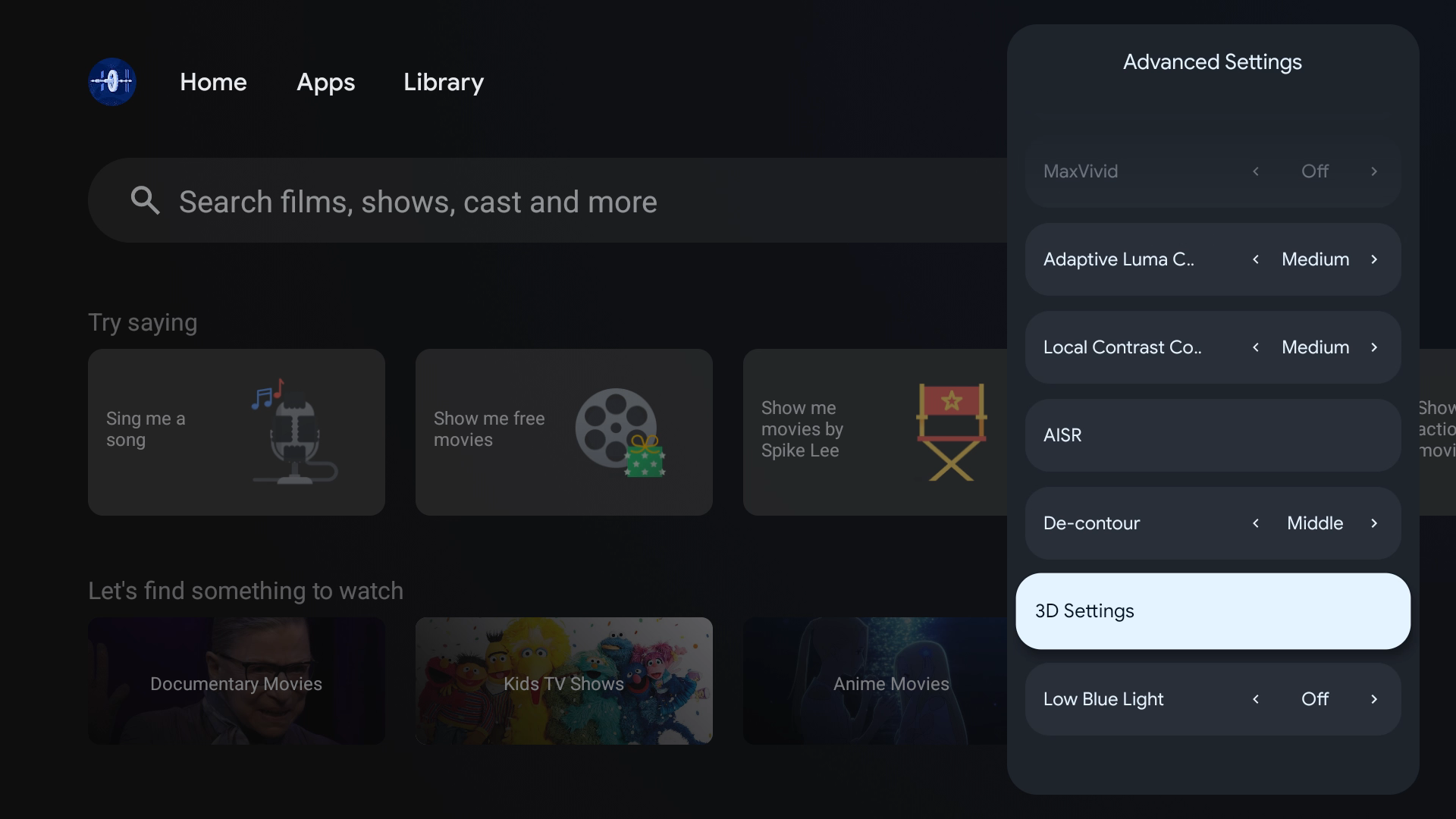
Task: Switch to the Apps tab
Action: click(325, 82)
